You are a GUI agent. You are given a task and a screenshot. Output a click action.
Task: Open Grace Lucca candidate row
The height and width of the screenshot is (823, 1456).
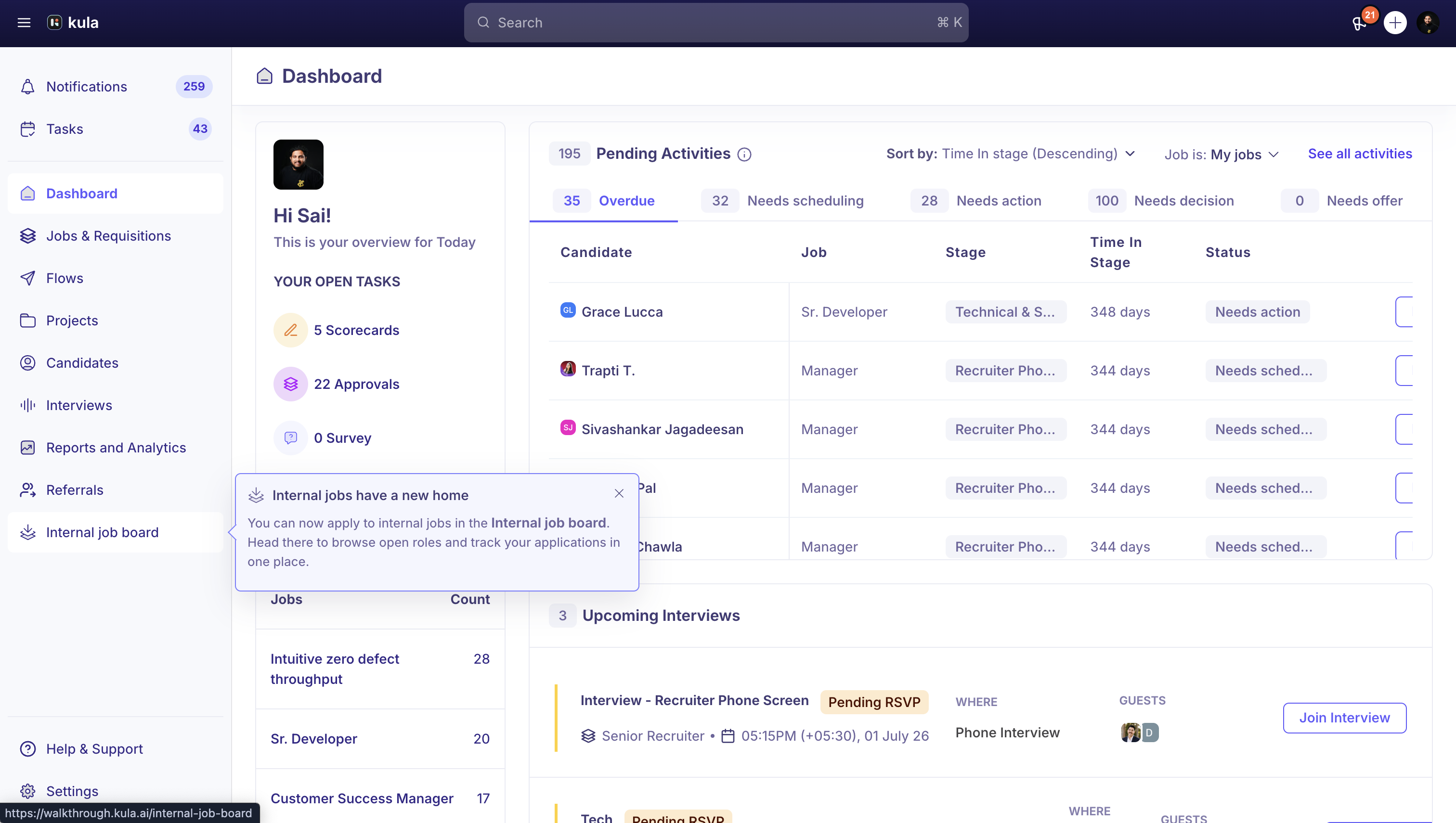click(980, 311)
